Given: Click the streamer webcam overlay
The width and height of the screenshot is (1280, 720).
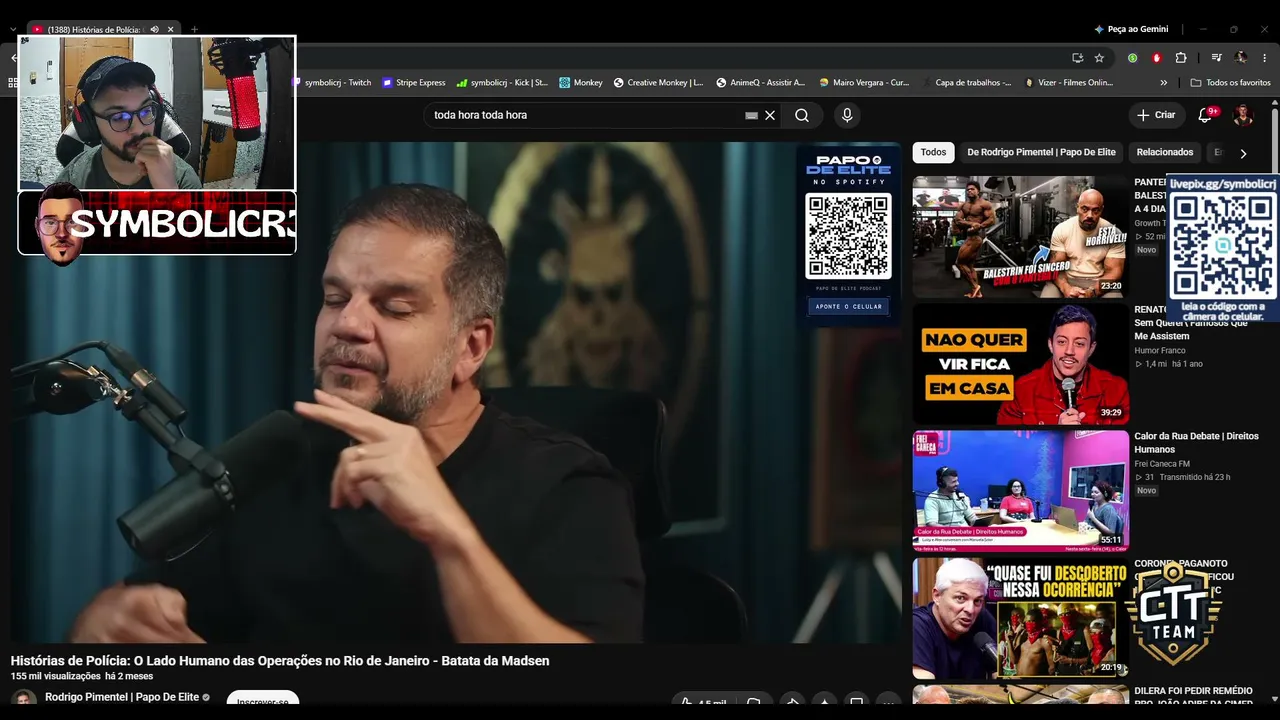Looking at the screenshot, I should coord(157,113).
